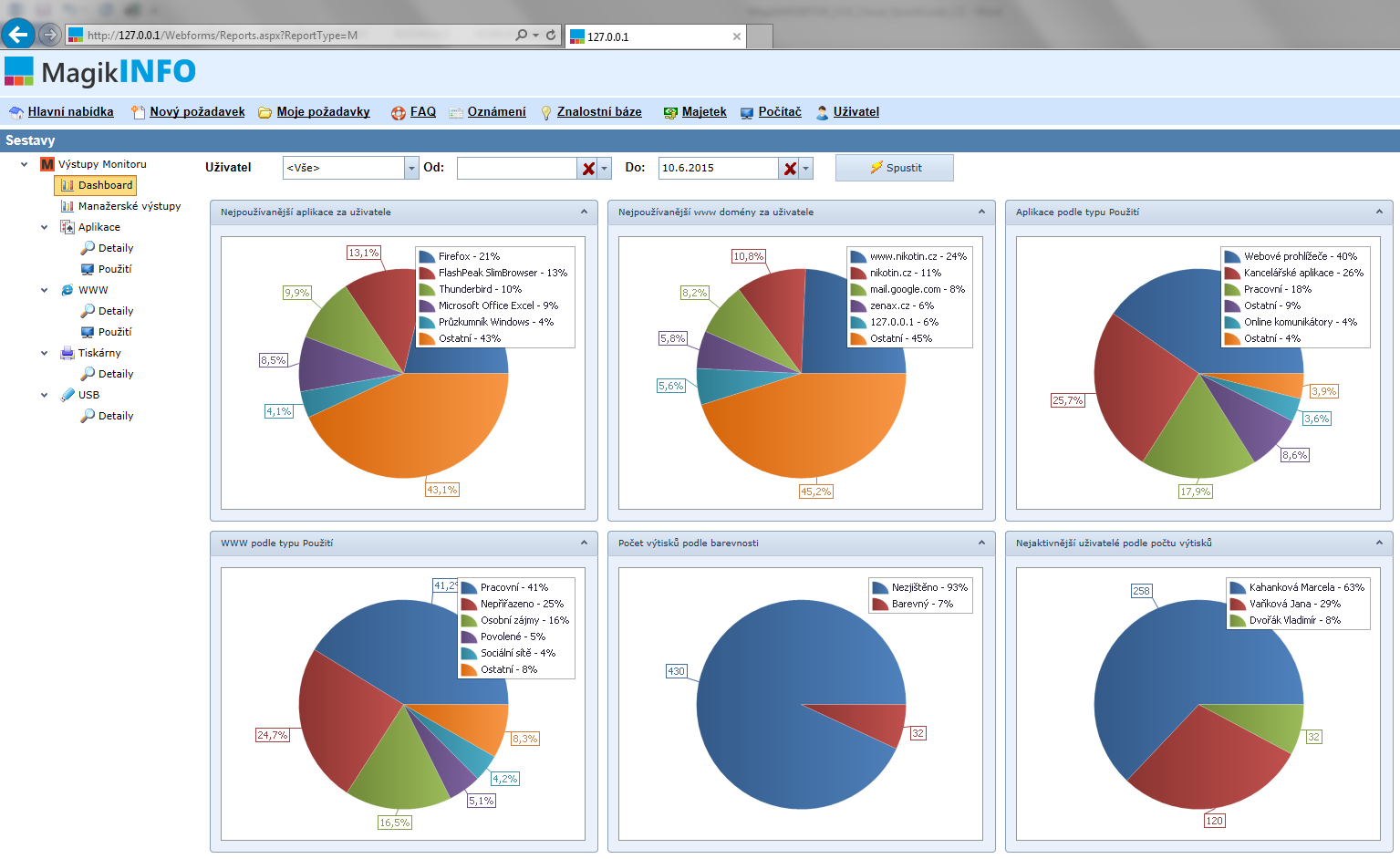This screenshot has width=1400, height=859.
Task: Click the USB icon in sidebar tree
Action: pyautogui.click(x=67, y=395)
